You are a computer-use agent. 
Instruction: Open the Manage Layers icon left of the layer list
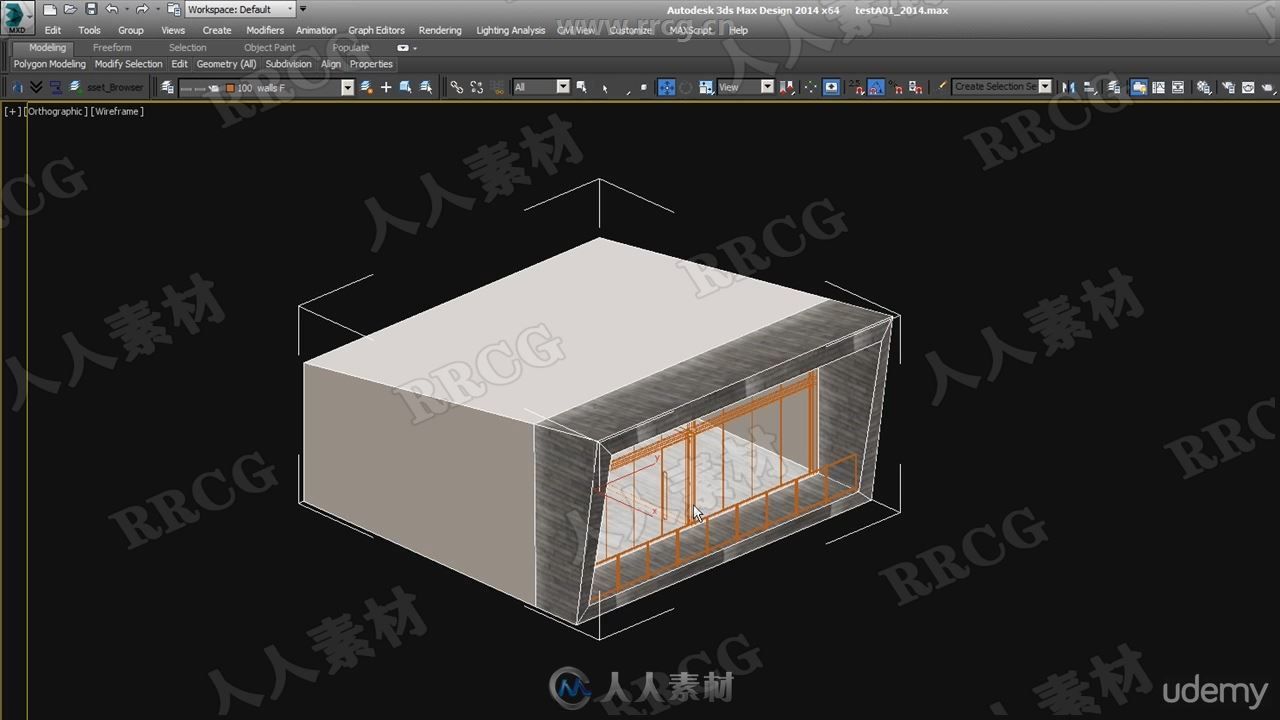(x=167, y=87)
